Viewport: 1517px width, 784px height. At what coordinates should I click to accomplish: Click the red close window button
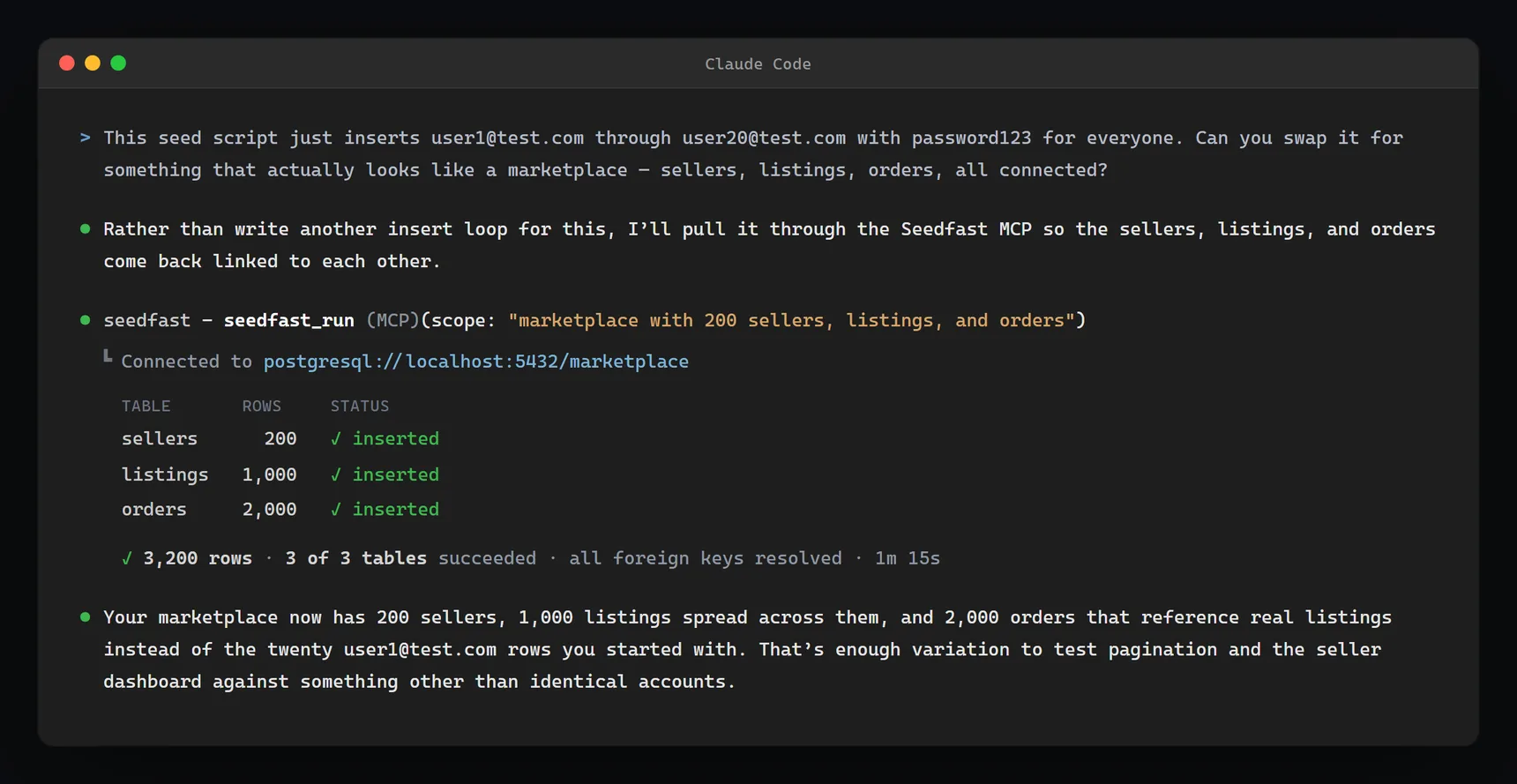[66, 63]
